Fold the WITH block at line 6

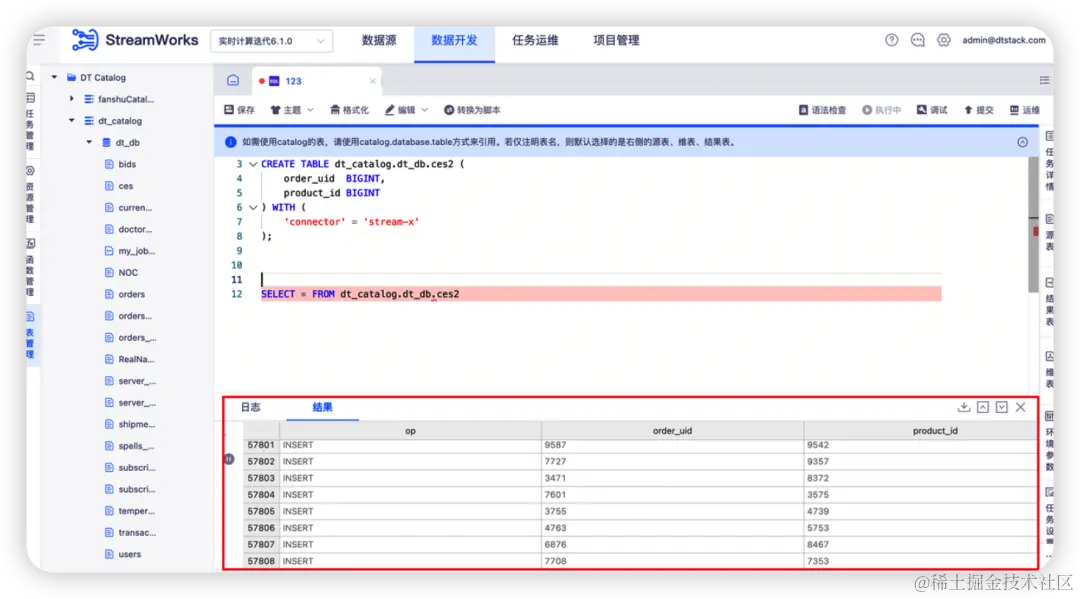click(x=253, y=207)
